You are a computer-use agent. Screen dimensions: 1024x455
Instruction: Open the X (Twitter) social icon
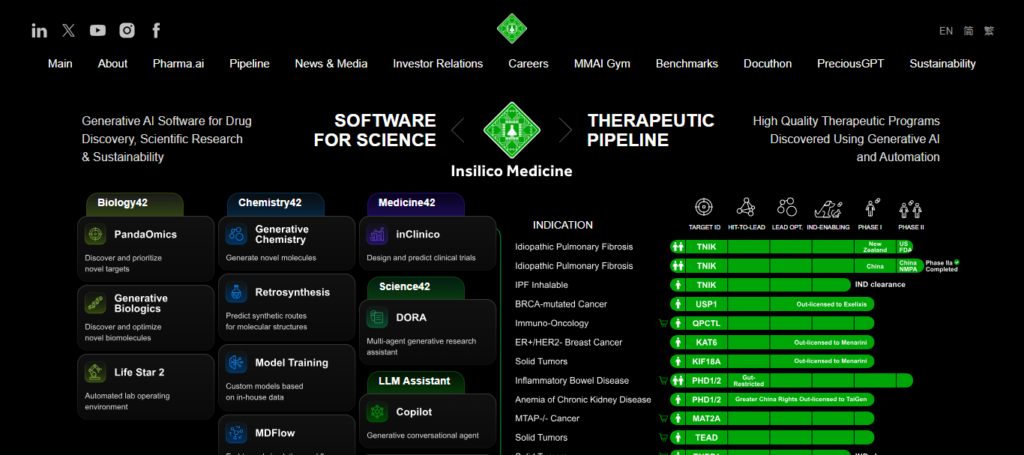point(69,30)
